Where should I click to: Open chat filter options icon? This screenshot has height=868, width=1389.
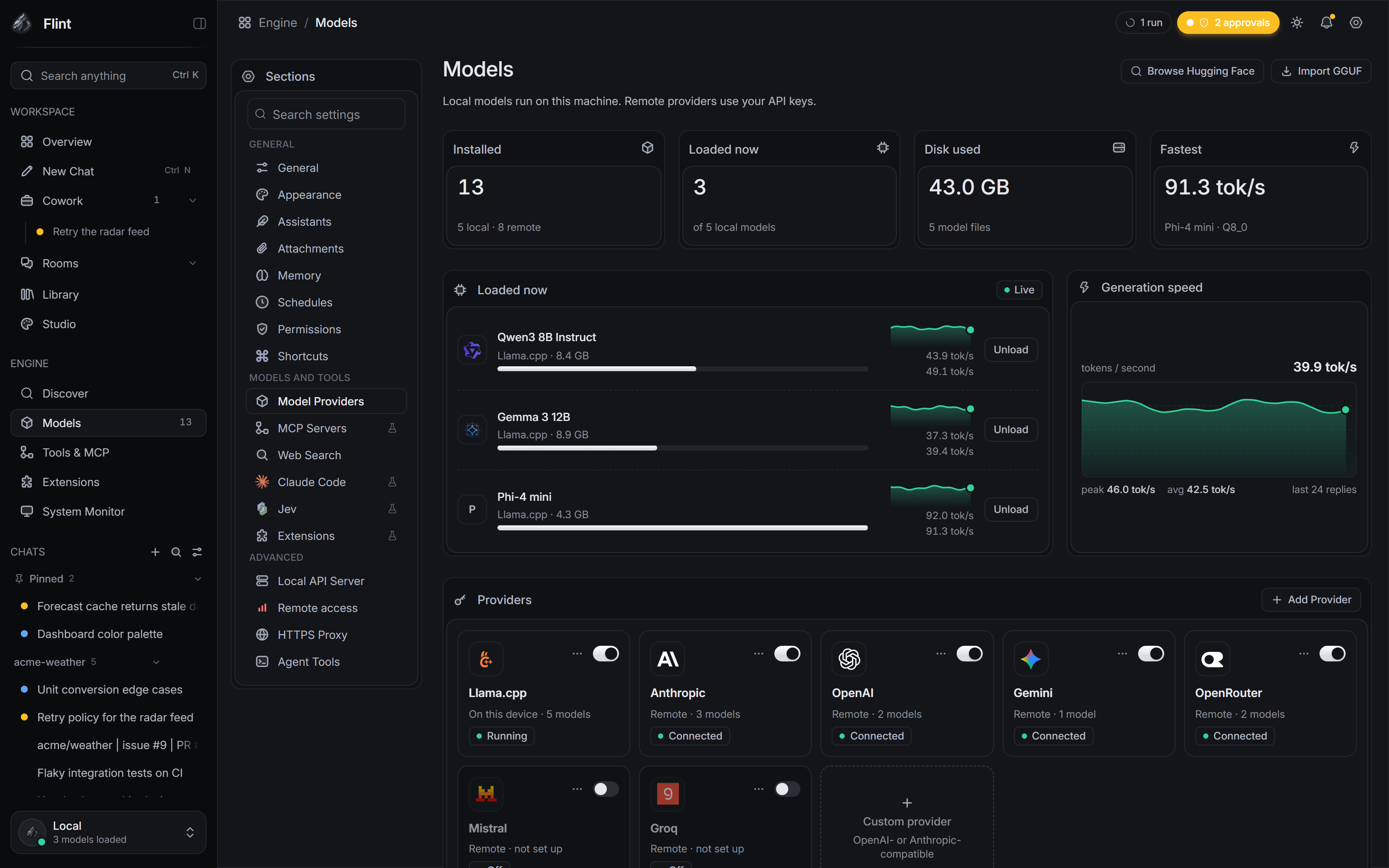coord(197,552)
